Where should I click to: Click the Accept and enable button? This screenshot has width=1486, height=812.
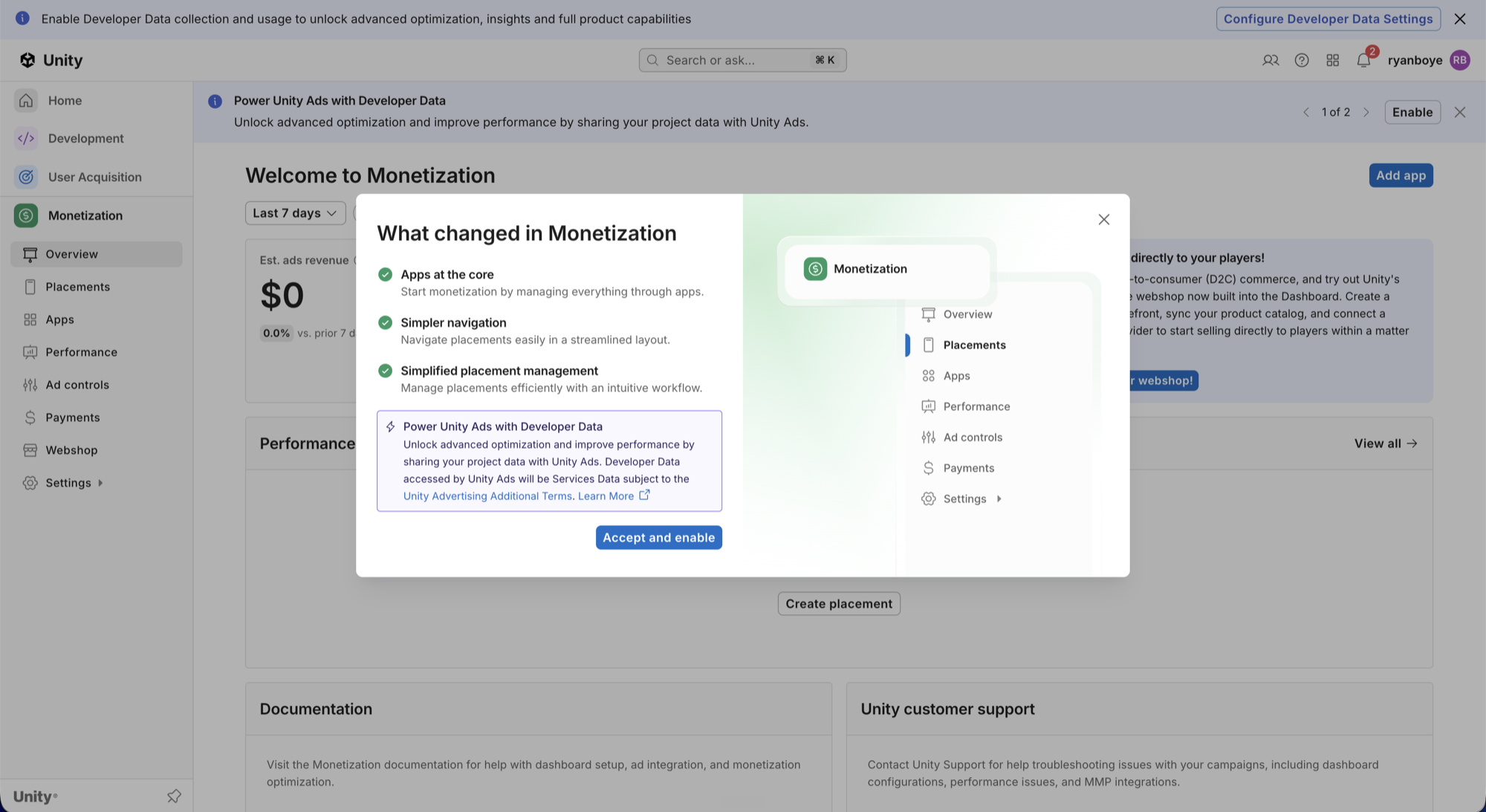658,538
